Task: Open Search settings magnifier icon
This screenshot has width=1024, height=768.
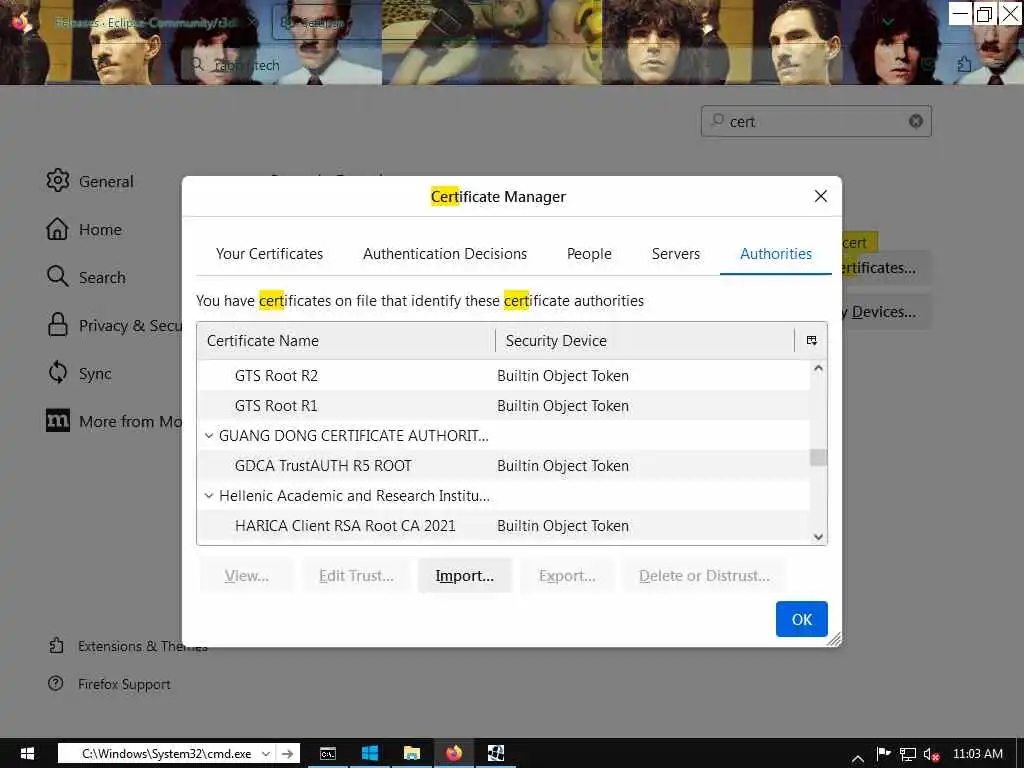Action: [57, 276]
